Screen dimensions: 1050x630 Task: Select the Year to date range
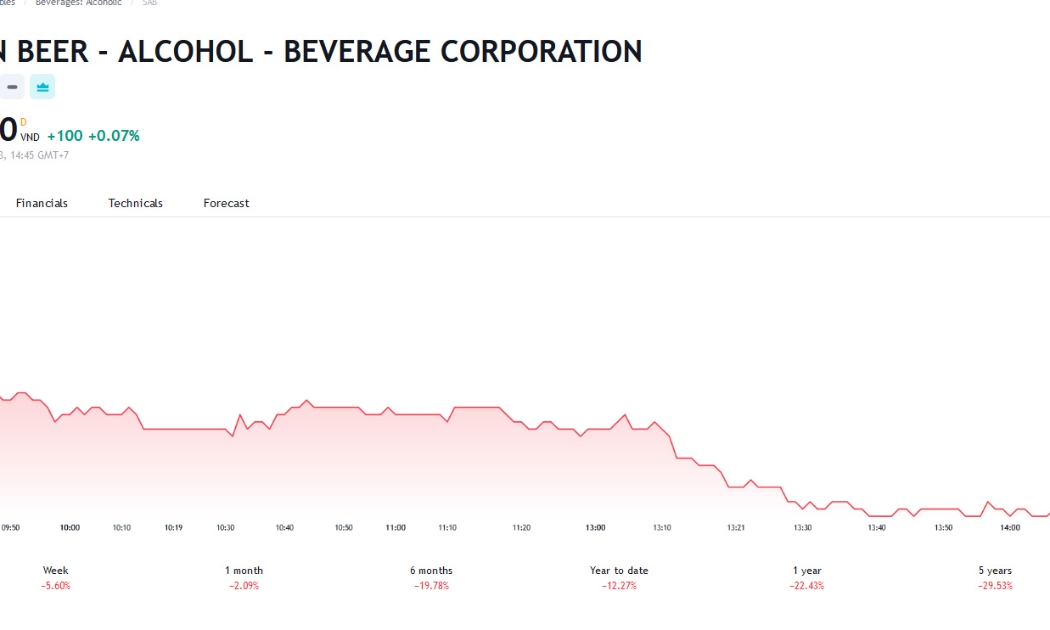pyautogui.click(x=619, y=577)
